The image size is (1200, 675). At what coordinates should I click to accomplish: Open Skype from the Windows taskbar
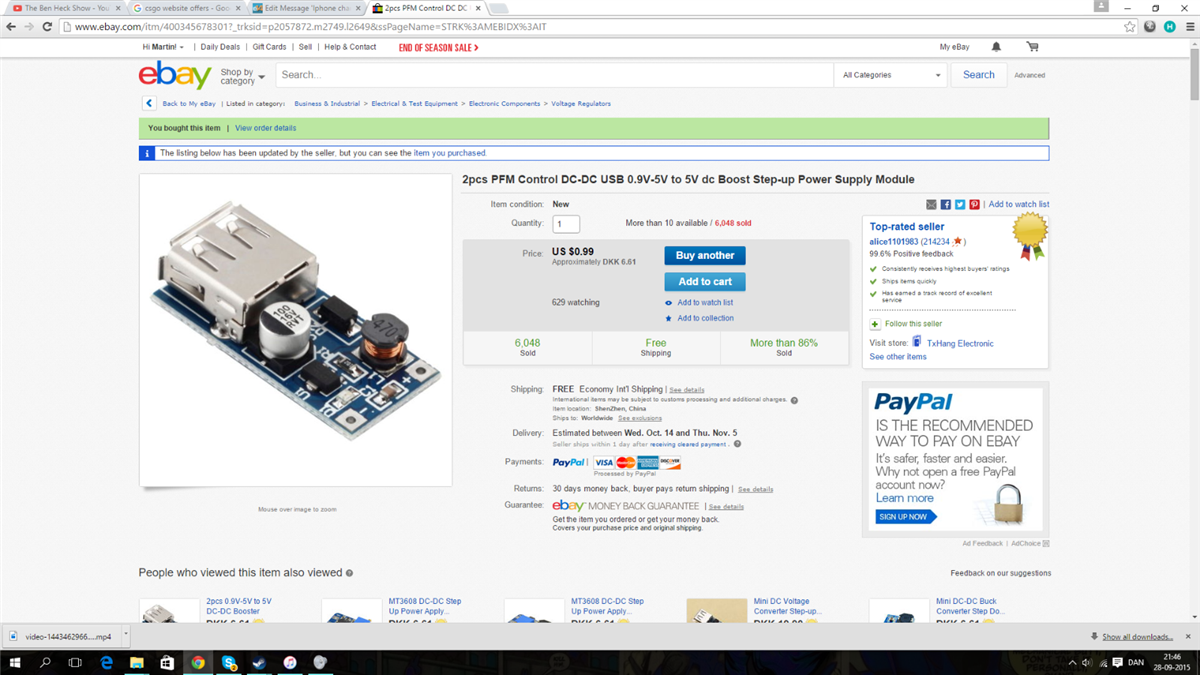tap(229, 663)
